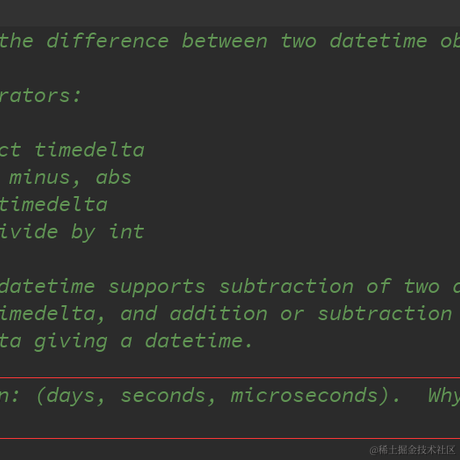Click the word "addition" in the docstring
This screenshot has height=460, width=460.
tap(219, 314)
